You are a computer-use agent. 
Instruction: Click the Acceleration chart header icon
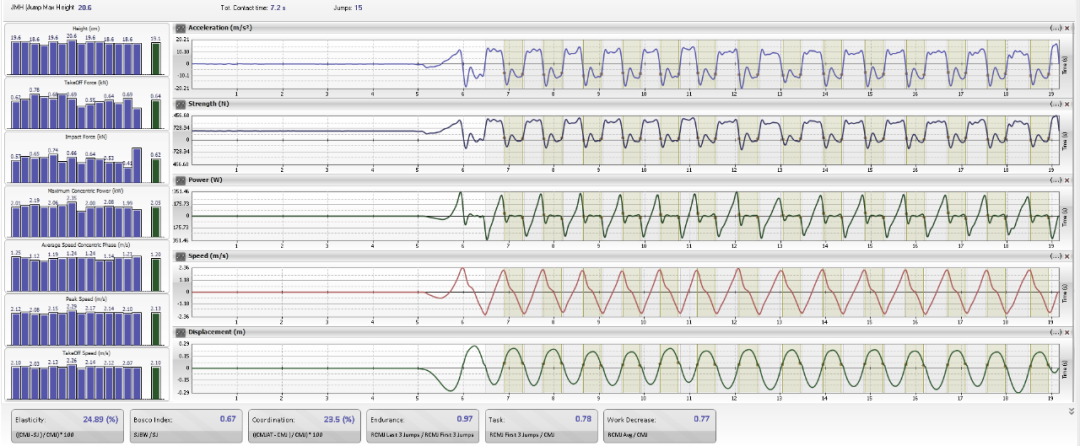click(x=180, y=27)
